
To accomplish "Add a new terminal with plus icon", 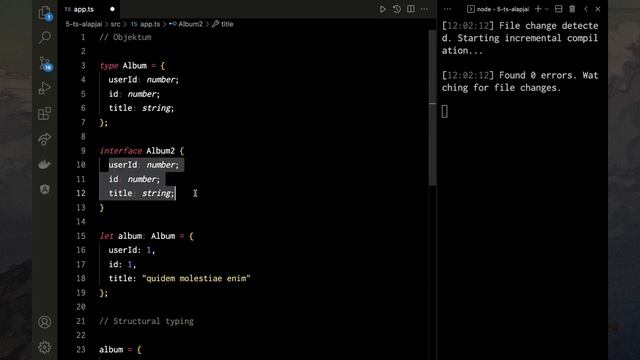I will pyautogui.click(x=538, y=9).
